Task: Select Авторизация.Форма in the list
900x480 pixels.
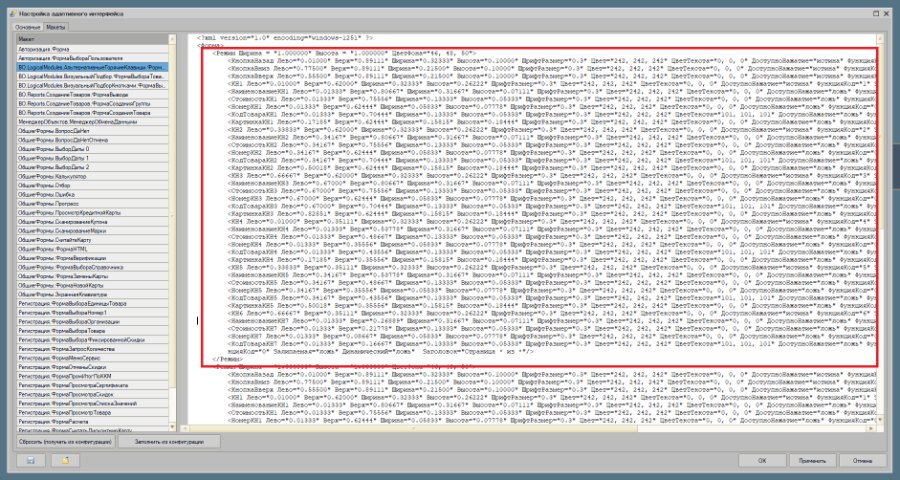Action: tap(92, 49)
